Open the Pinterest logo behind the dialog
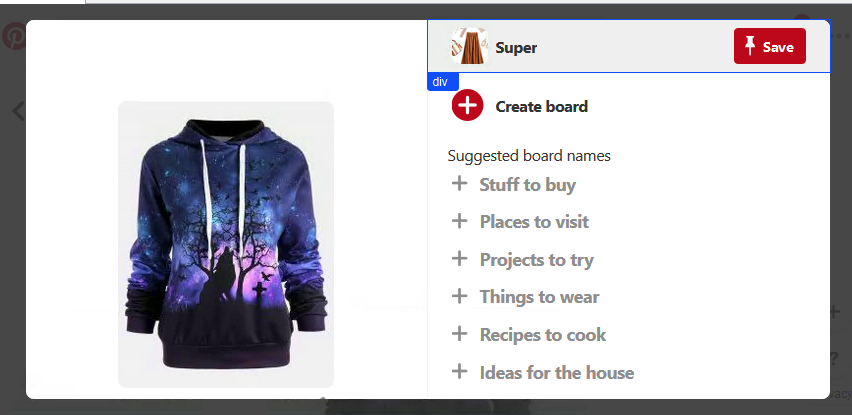Image resolution: width=852 pixels, height=415 pixels. click(13, 36)
